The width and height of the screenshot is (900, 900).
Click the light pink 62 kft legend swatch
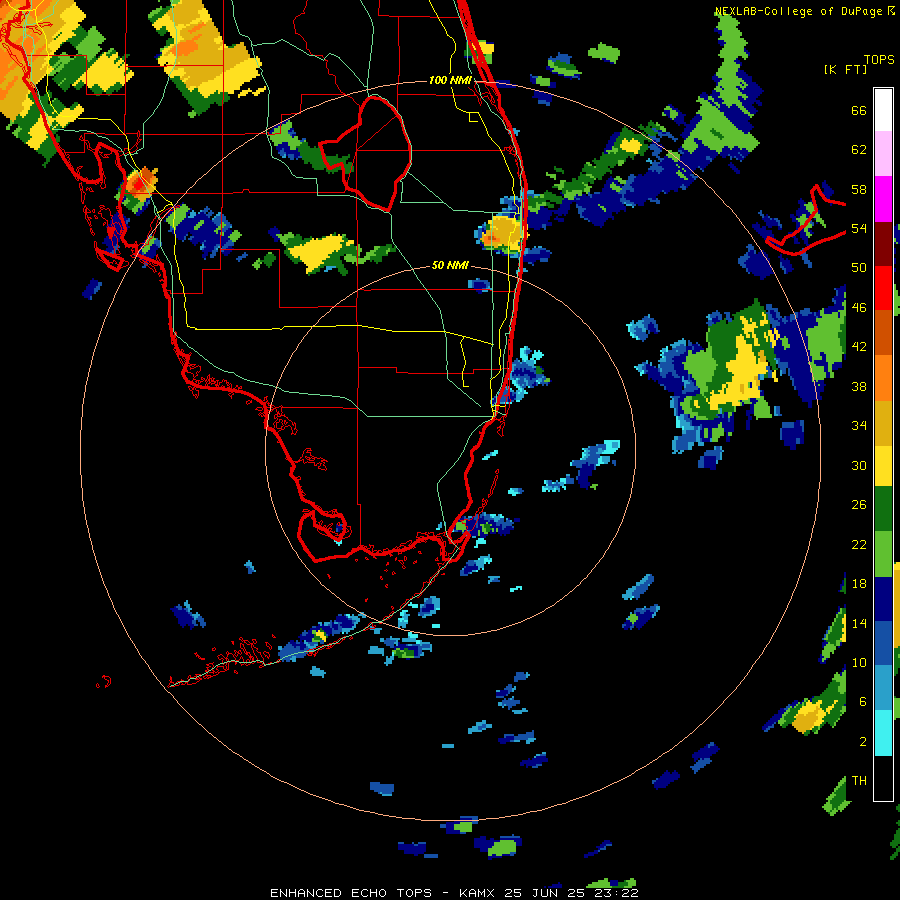click(x=883, y=153)
